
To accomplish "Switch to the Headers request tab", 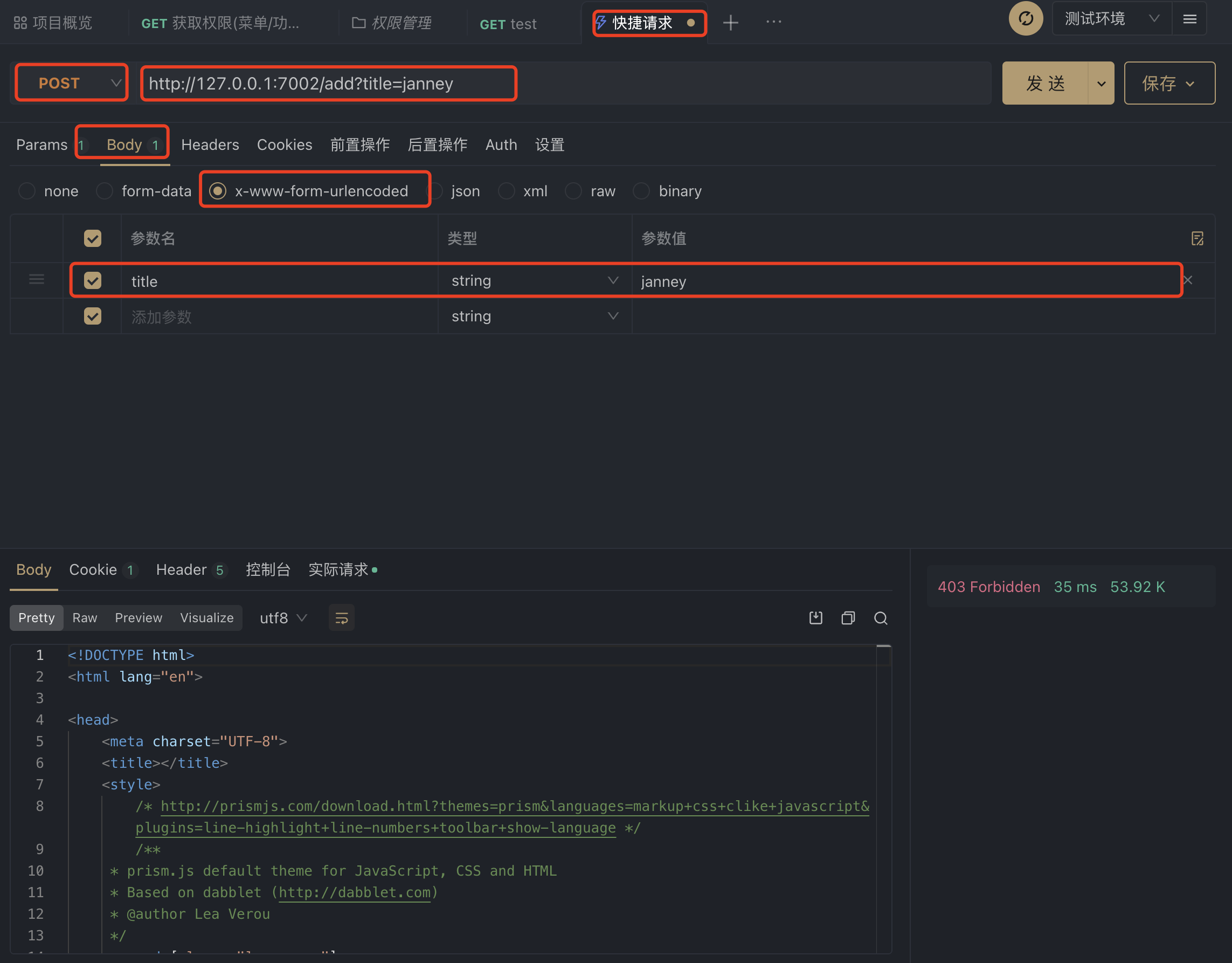I will click(x=210, y=145).
